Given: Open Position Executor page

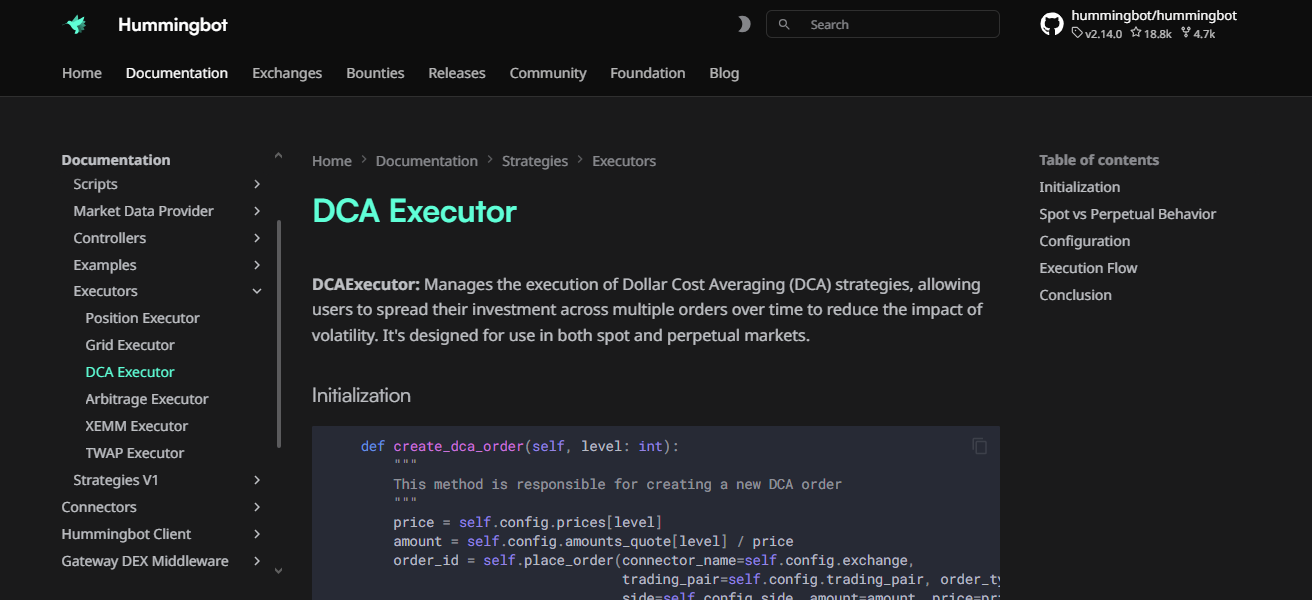Looking at the screenshot, I should 142,318.
